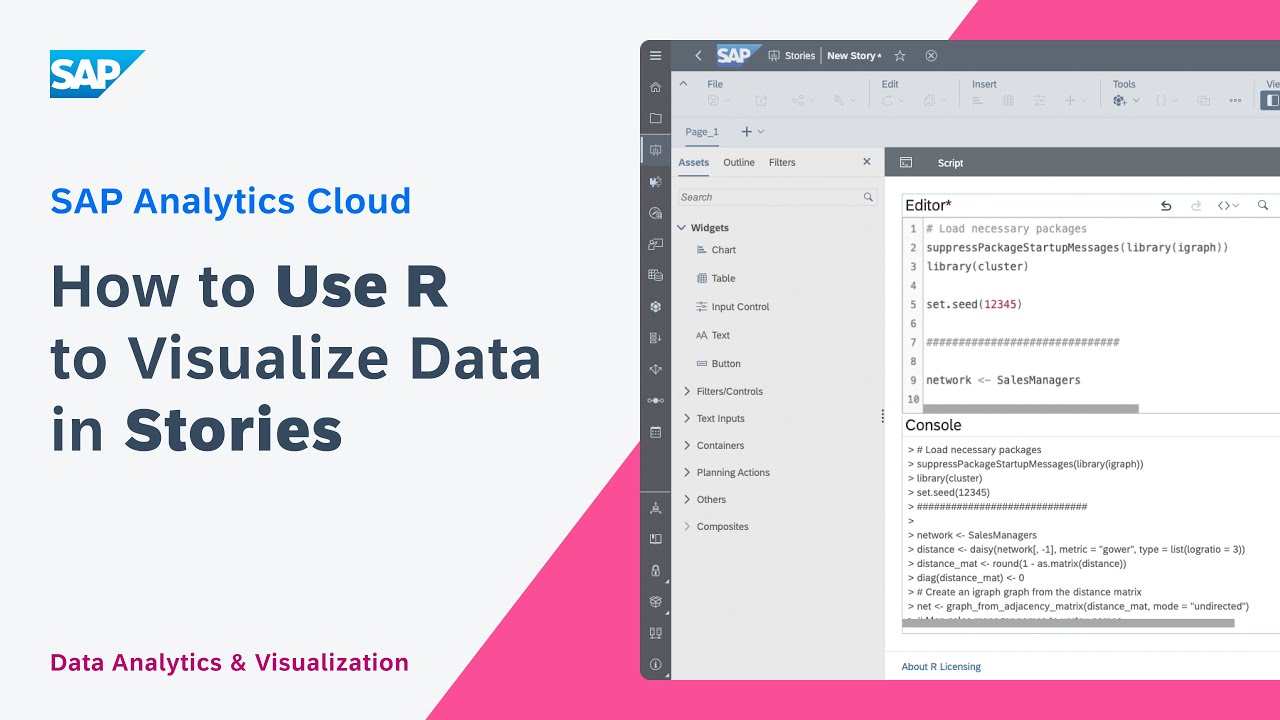Click 'diag(distance_mat) <- 0' in Console
Viewport: 1280px width, 720px height.
coord(970,577)
